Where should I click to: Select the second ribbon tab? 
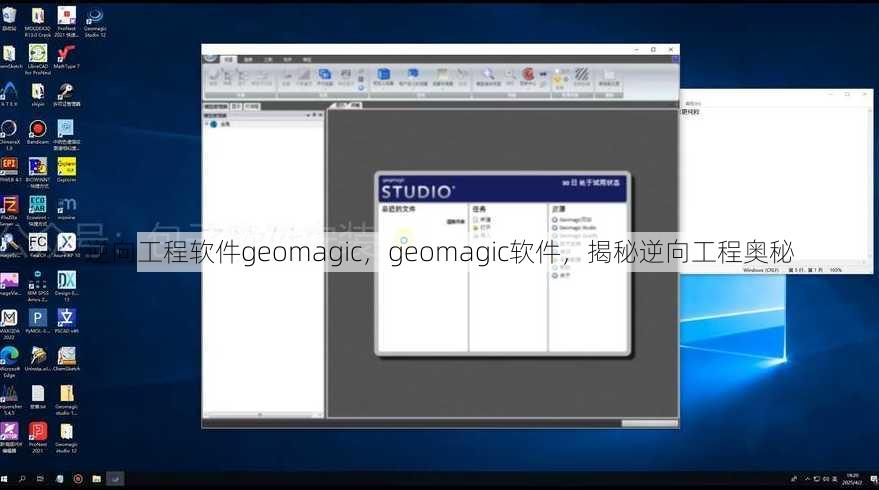(248, 59)
